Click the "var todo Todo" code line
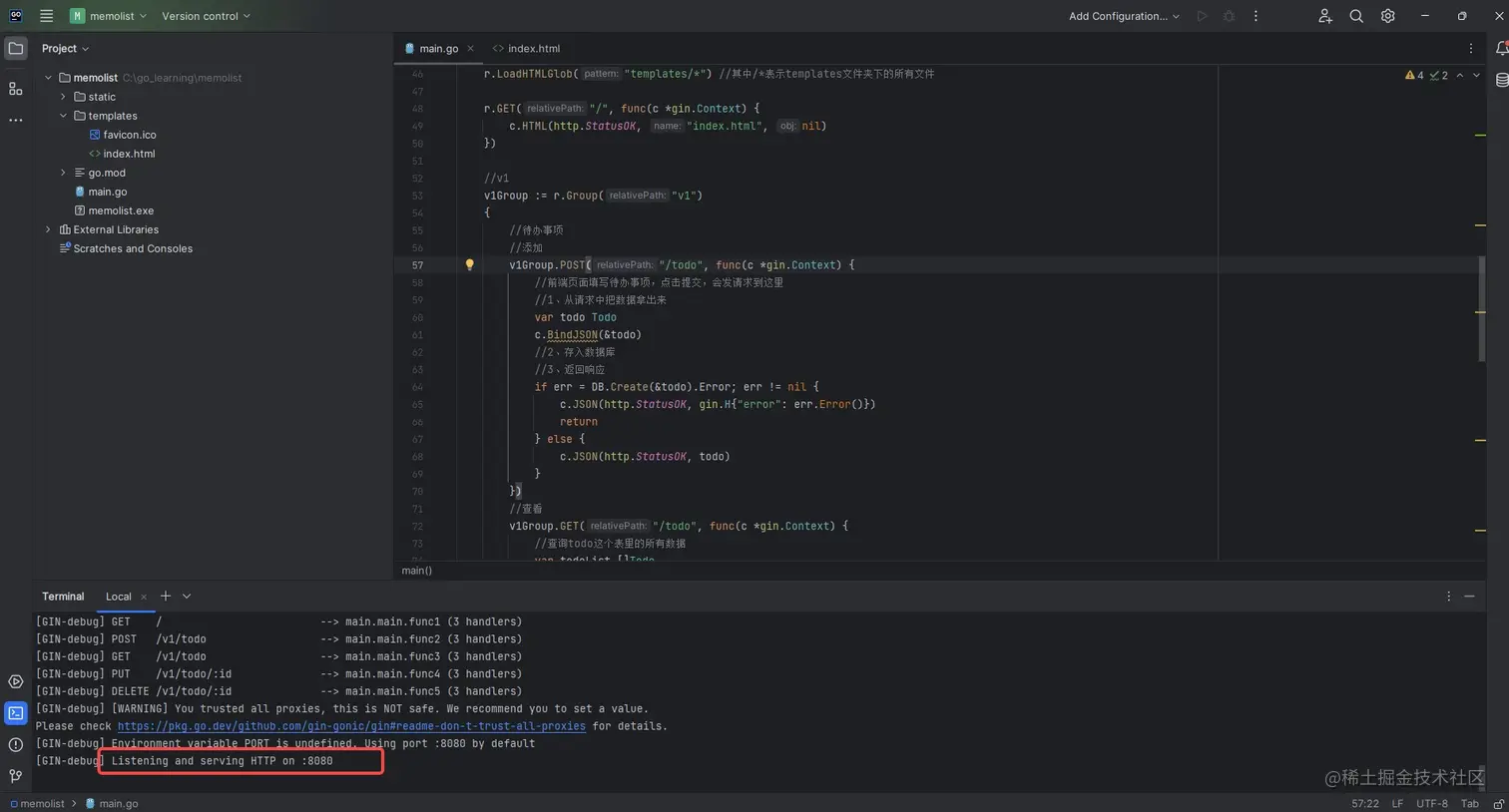 click(x=575, y=317)
